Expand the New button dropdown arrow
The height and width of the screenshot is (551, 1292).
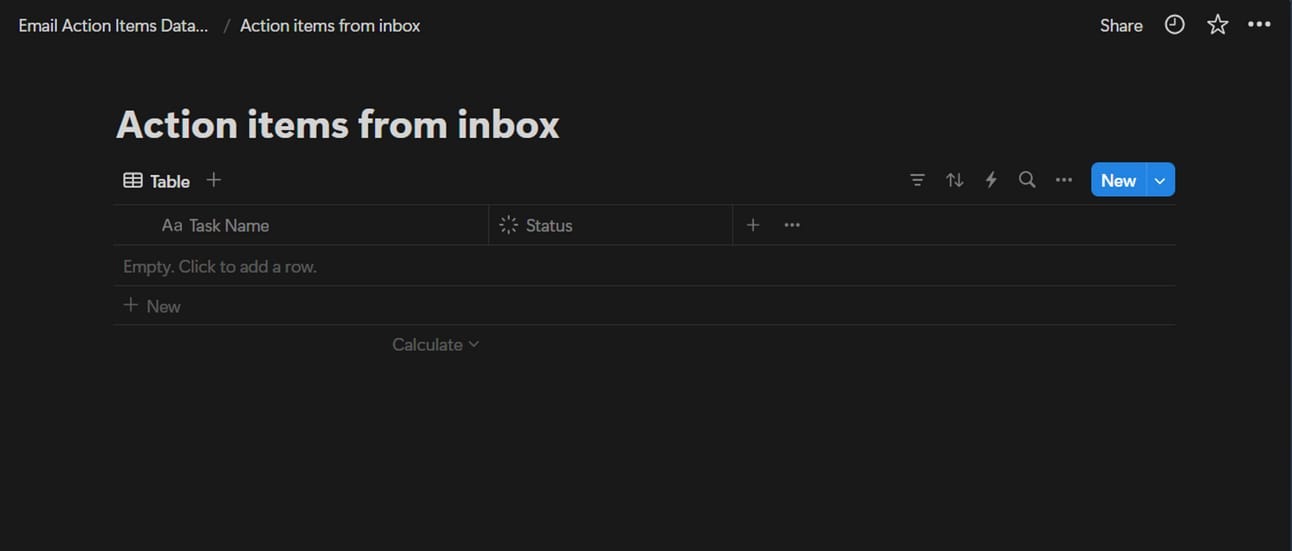tap(1160, 180)
